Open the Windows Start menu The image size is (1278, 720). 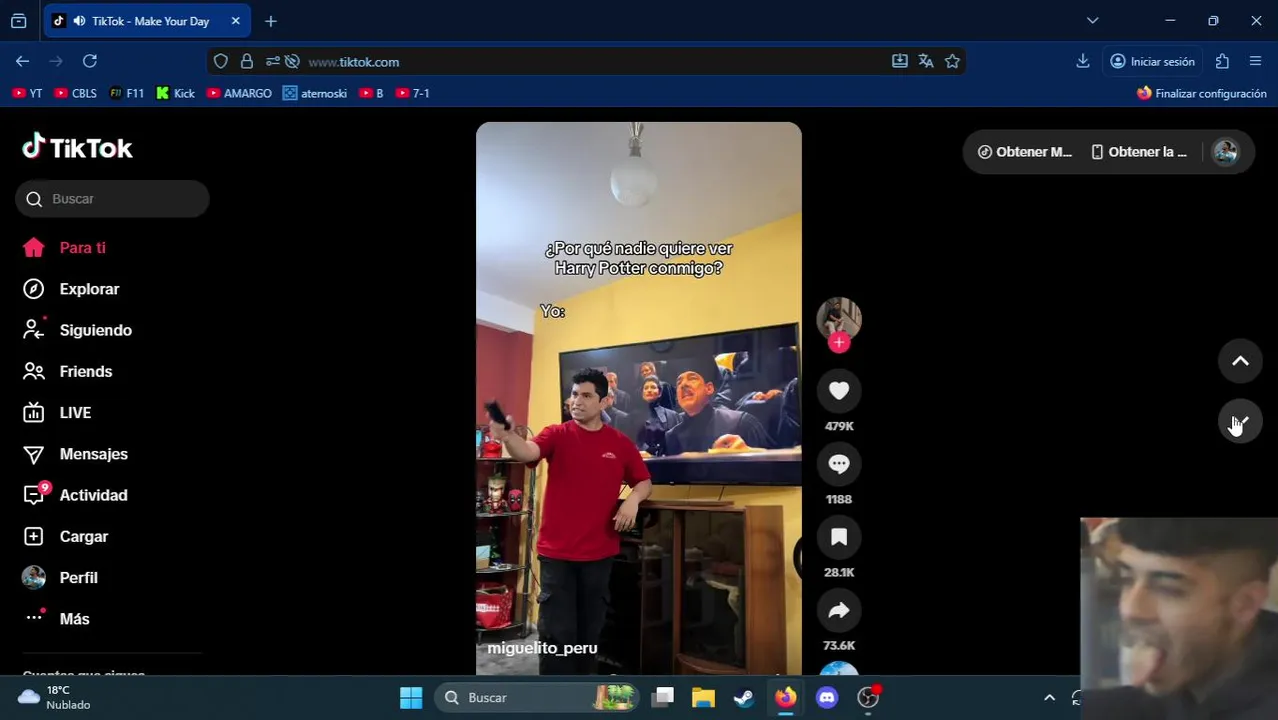pyautogui.click(x=411, y=697)
